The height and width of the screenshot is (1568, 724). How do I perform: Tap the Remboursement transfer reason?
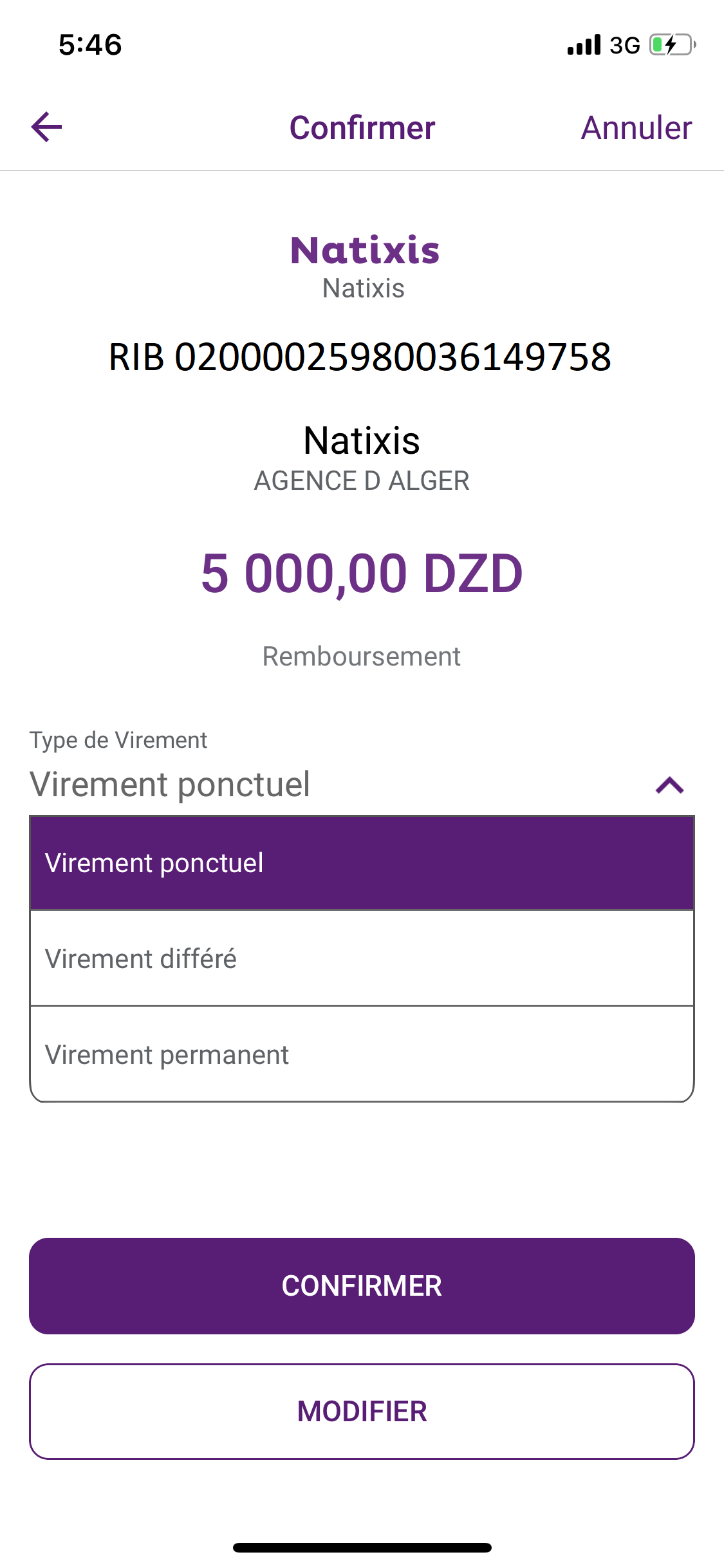[362, 657]
